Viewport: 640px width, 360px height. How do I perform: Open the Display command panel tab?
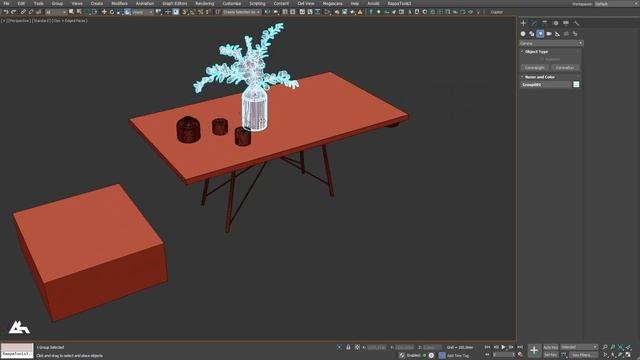[x=566, y=23]
